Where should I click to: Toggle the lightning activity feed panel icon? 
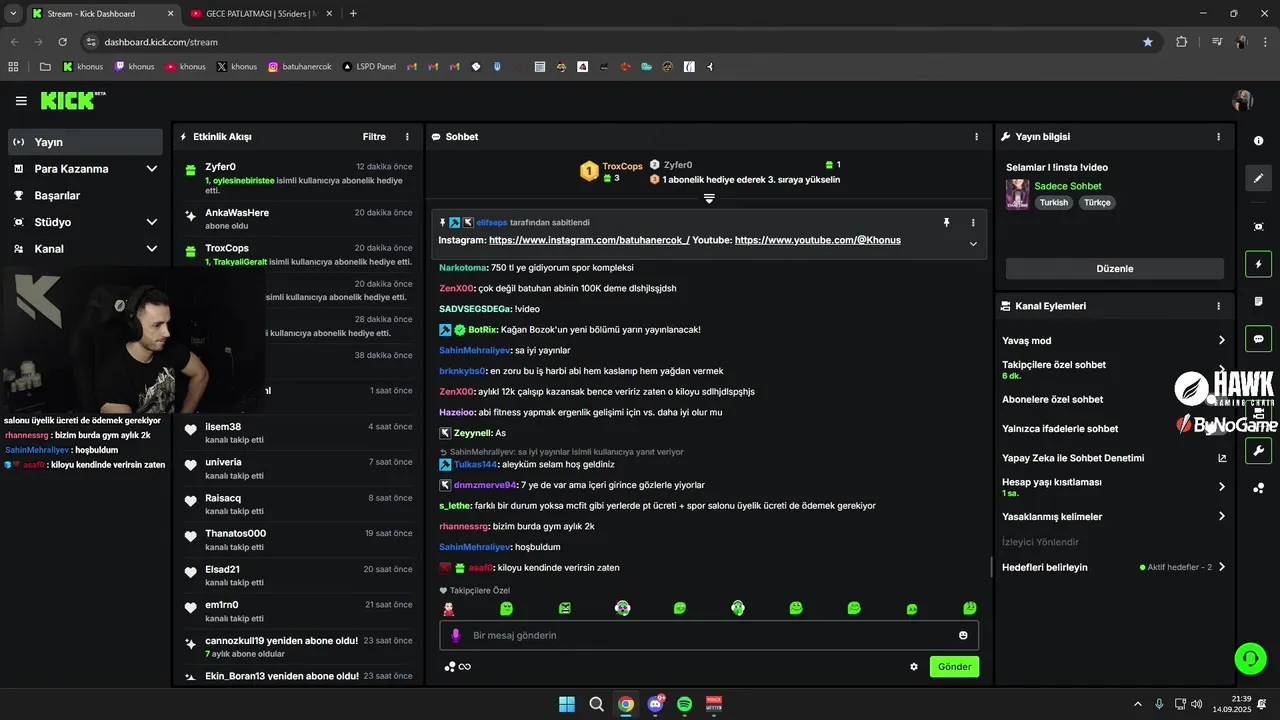(x=1259, y=264)
